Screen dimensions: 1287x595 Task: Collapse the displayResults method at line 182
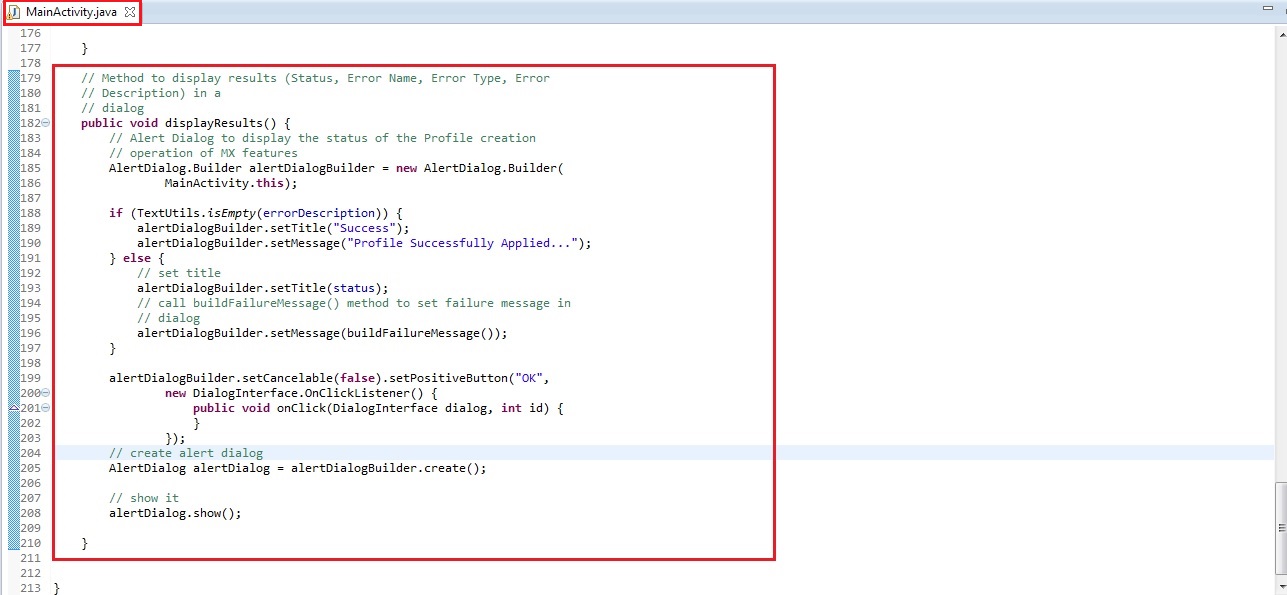click(46, 123)
